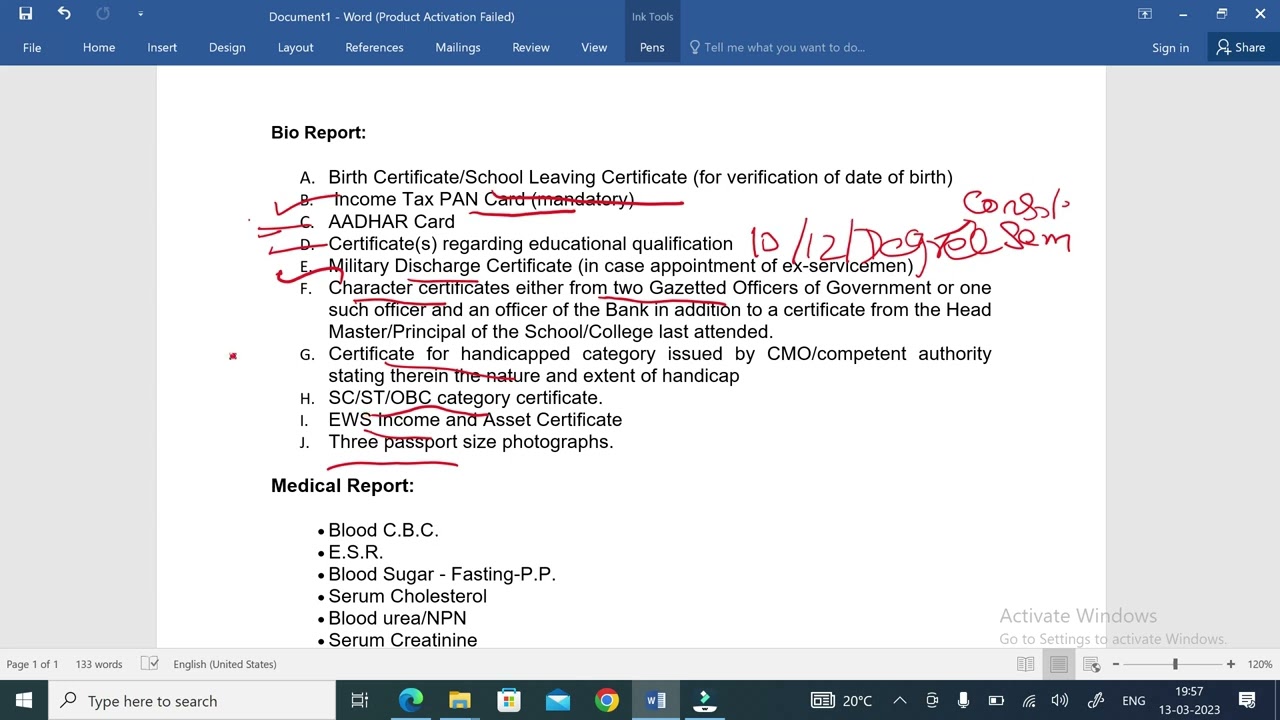Click the zoom slider handle
Viewport: 1280px width, 720px height.
point(1175,664)
